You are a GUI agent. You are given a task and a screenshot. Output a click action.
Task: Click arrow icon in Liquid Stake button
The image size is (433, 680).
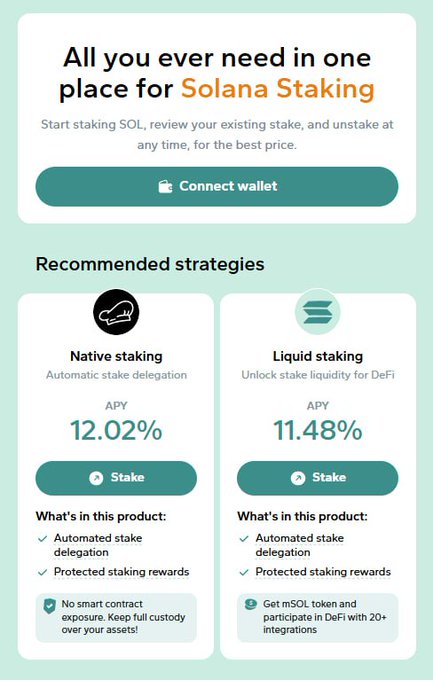click(298, 478)
